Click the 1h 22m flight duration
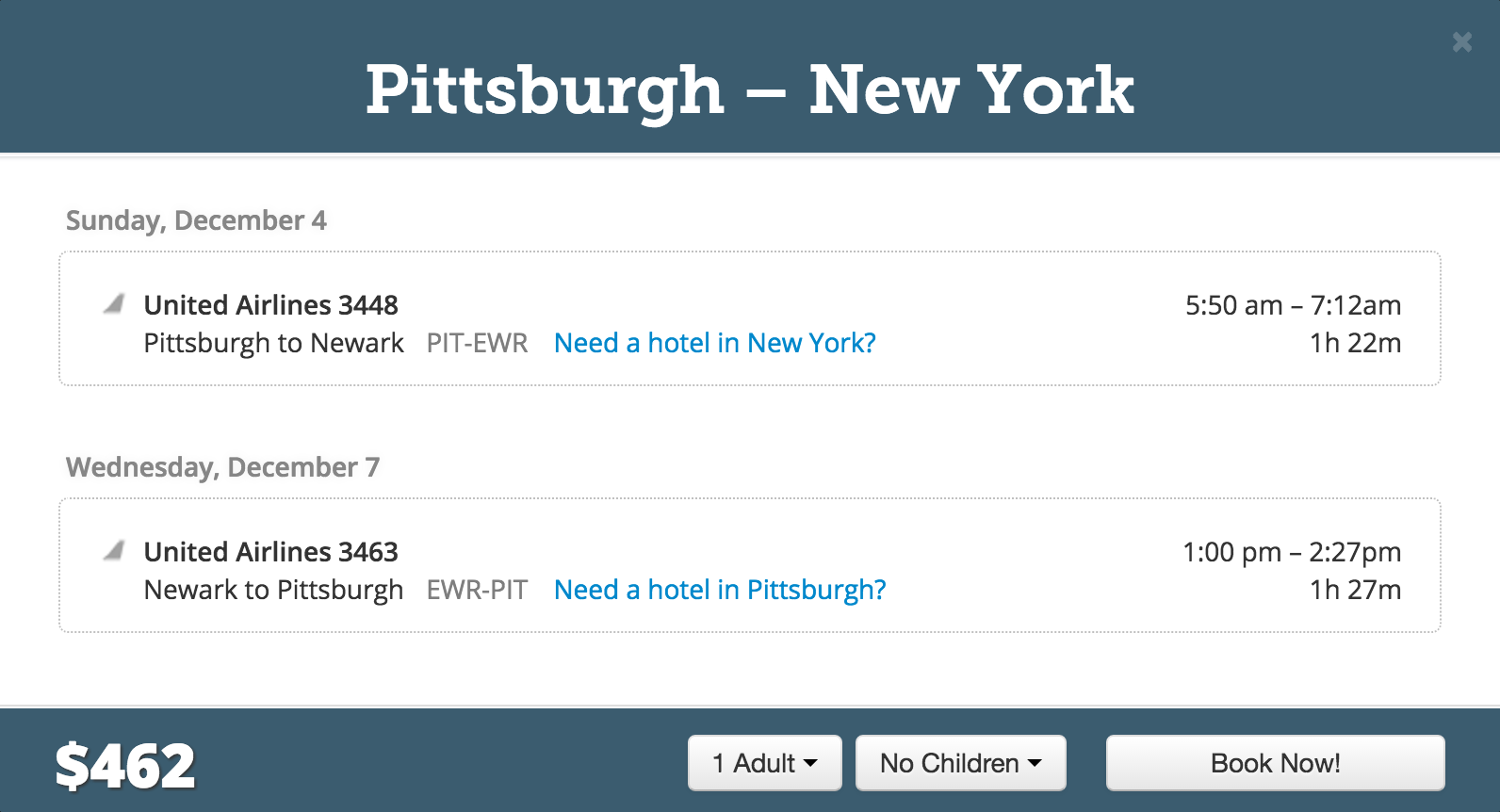This screenshot has height=812, width=1500. 1355,343
